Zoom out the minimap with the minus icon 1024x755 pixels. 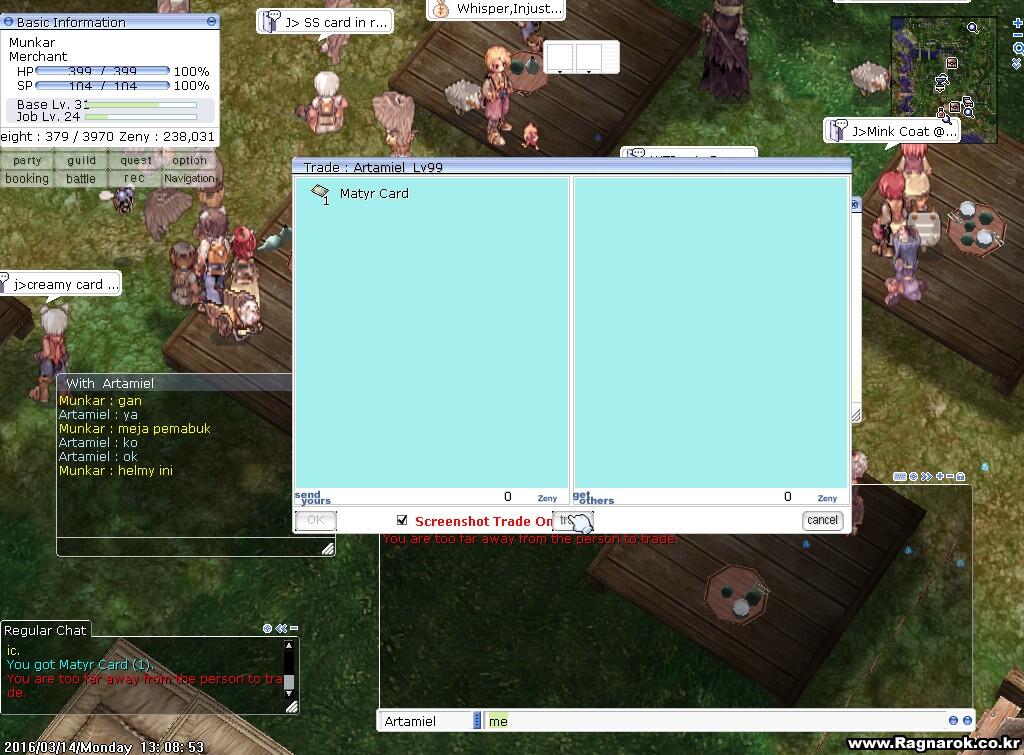point(1017,35)
